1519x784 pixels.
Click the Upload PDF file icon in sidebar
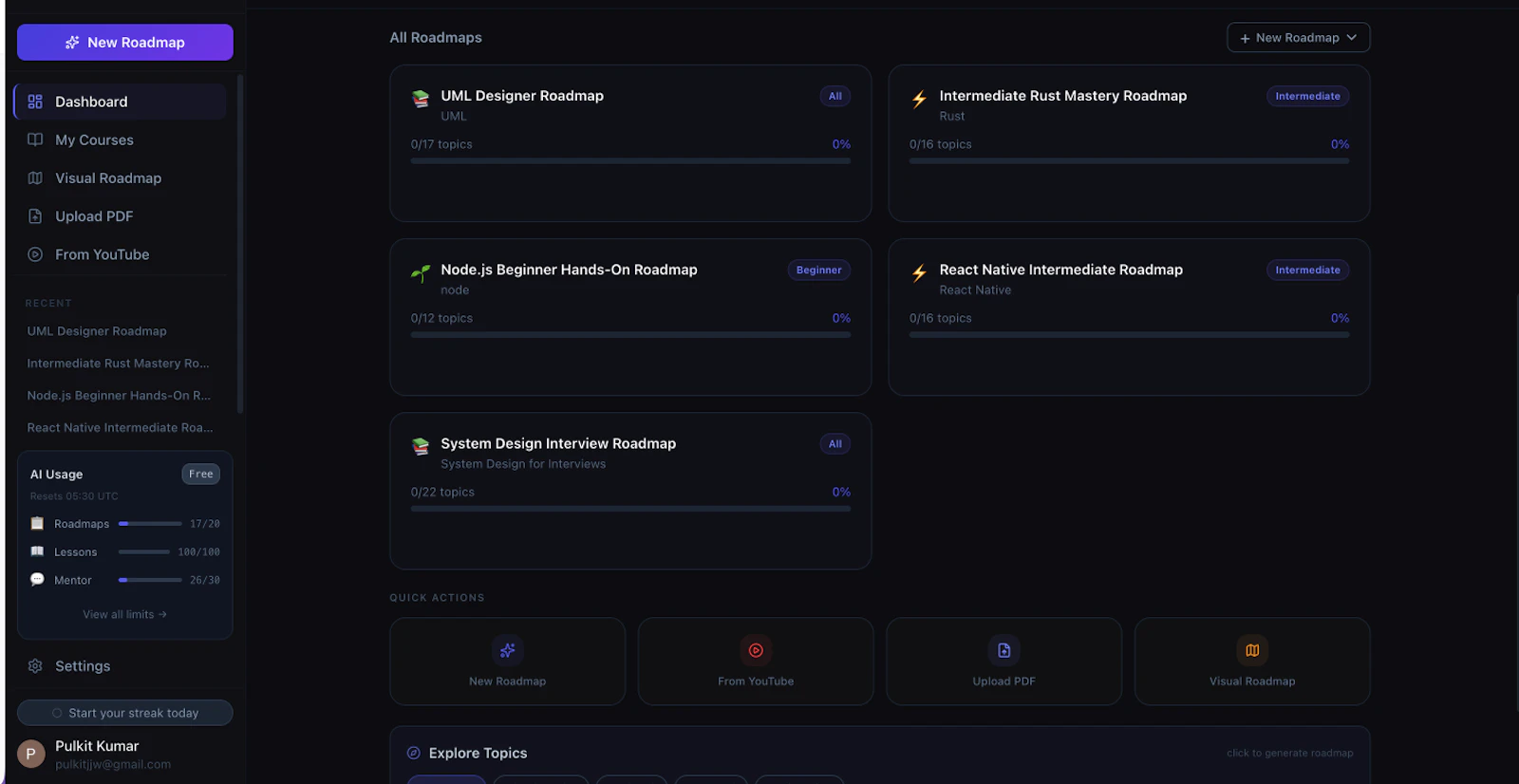pos(35,216)
